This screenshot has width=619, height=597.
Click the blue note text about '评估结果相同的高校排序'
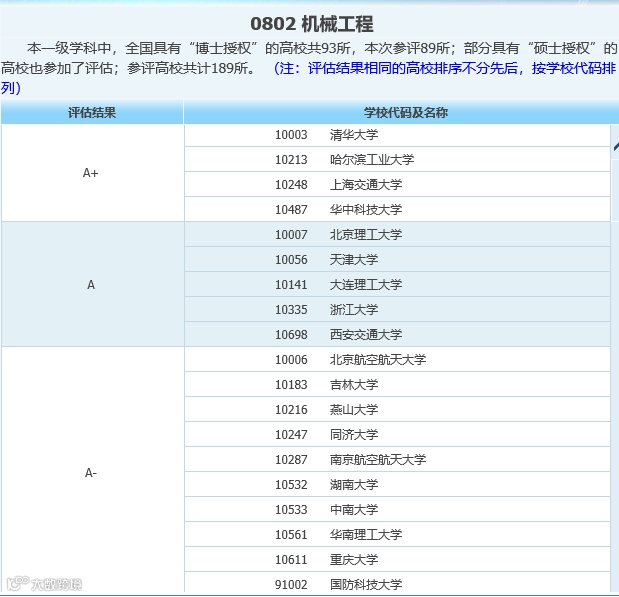pos(309,78)
